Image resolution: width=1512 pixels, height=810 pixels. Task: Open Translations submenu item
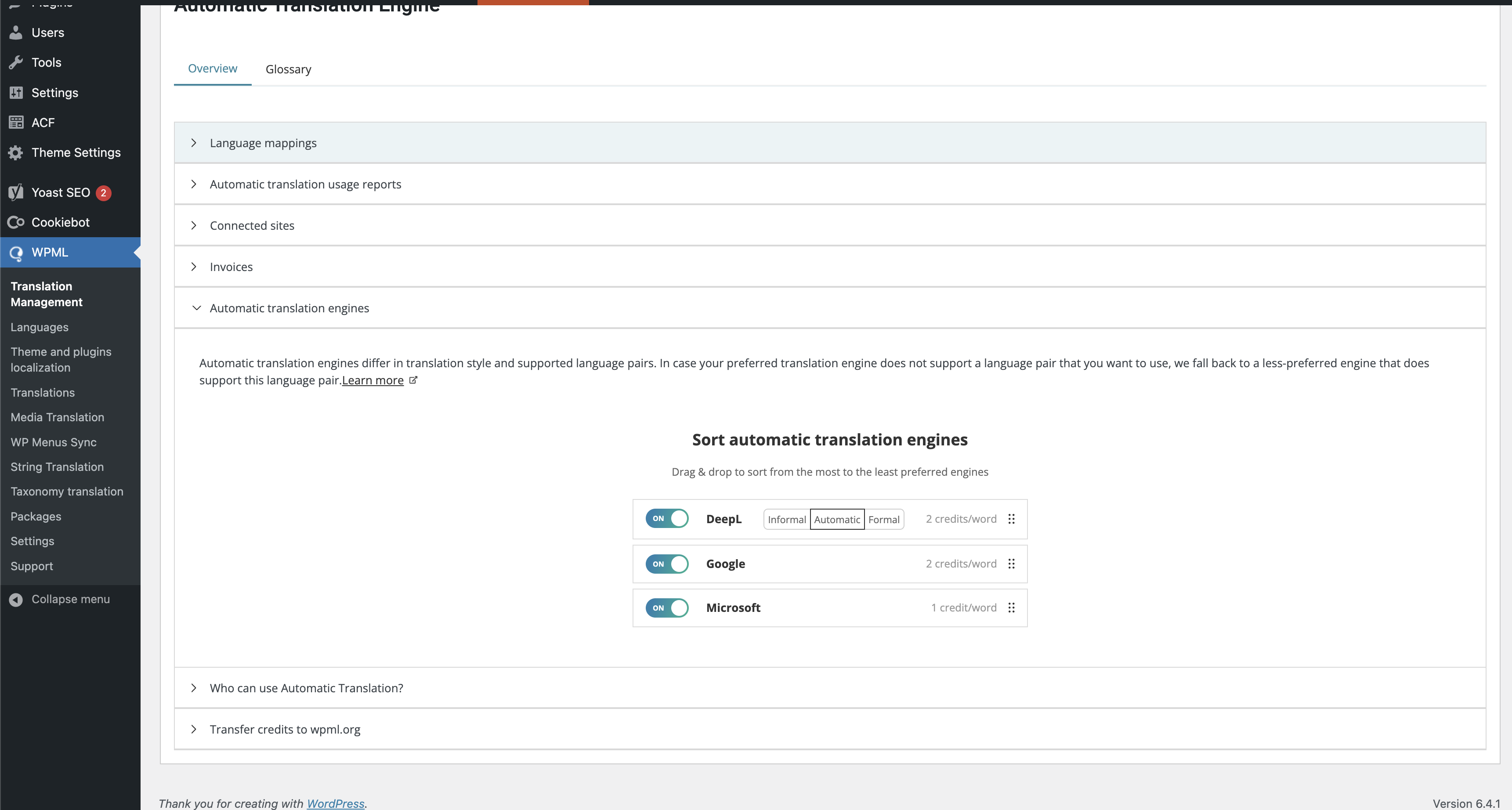42,392
